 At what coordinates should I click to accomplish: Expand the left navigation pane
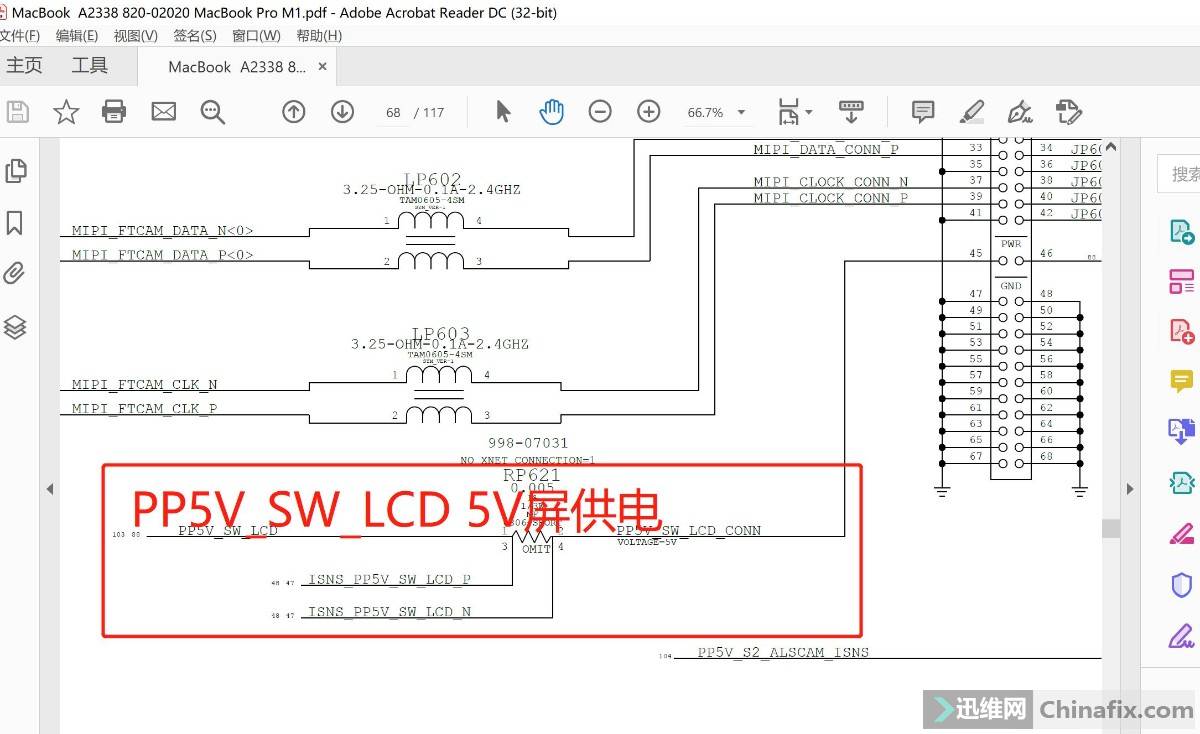click(x=49, y=489)
